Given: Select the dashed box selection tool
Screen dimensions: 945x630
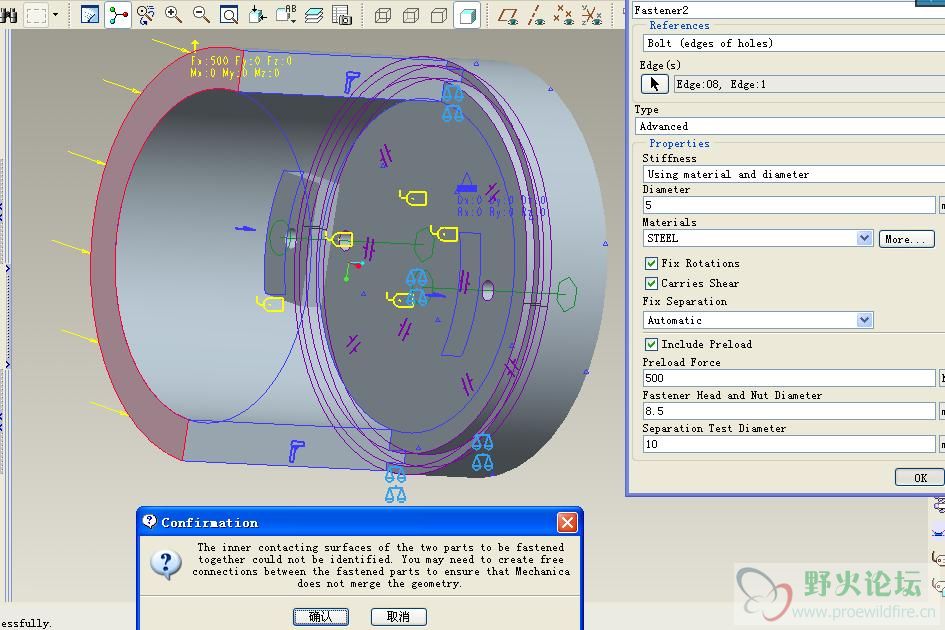Looking at the screenshot, I should [x=36, y=14].
